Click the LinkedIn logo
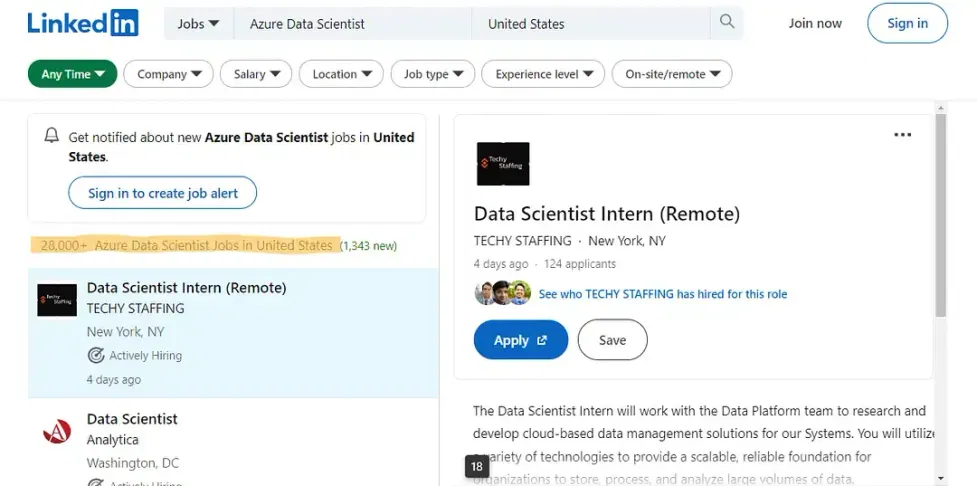This screenshot has width=977, height=486. coord(83,23)
